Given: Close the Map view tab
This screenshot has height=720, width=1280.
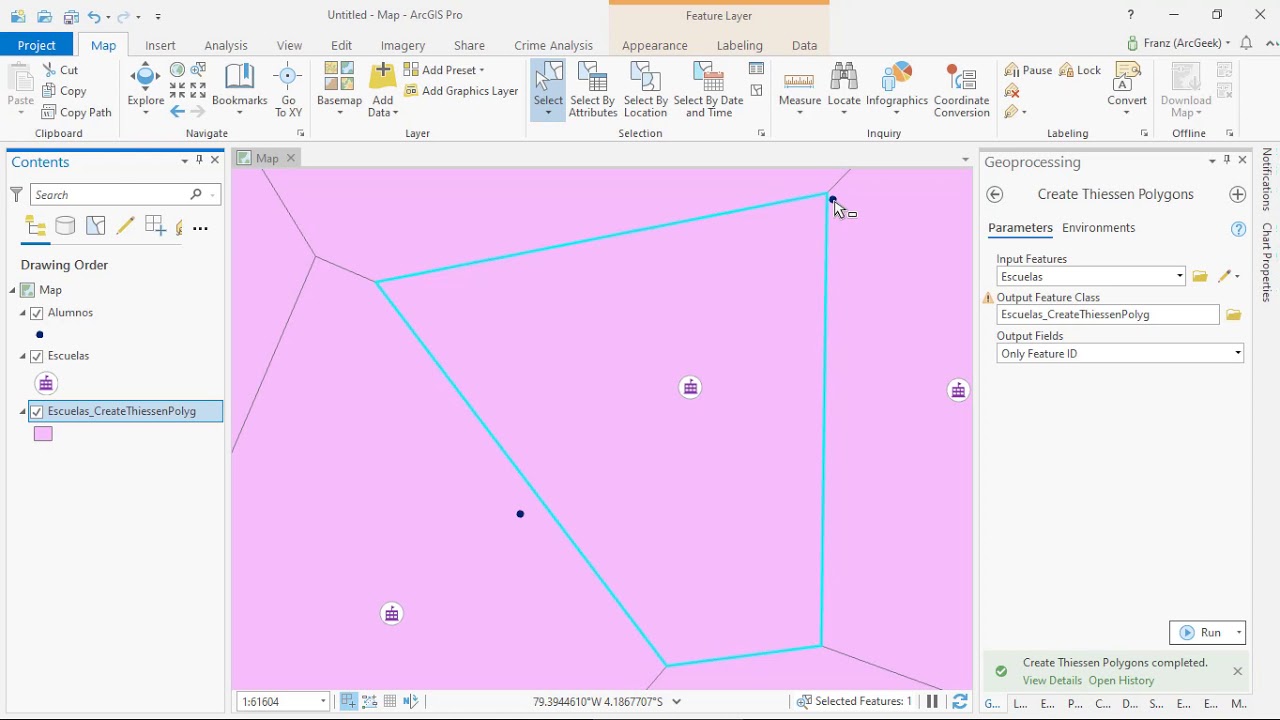Looking at the screenshot, I should tap(291, 158).
